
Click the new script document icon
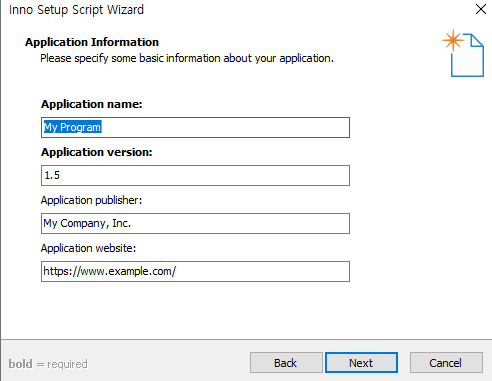click(463, 53)
